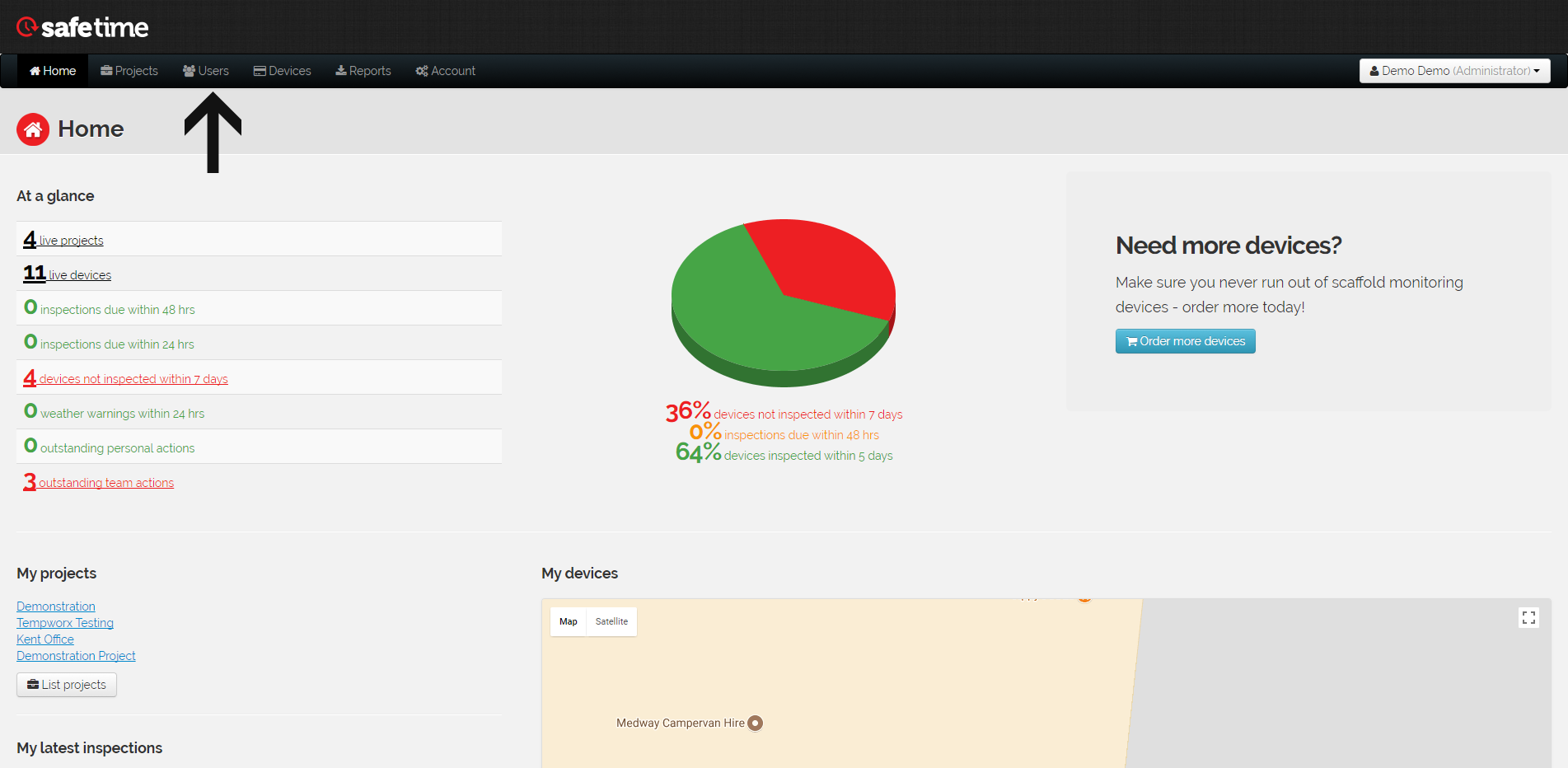The height and width of the screenshot is (768, 1568).
Task: Expand Demo Demo (Administrator) dropdown
Action: click(x=1454, y=71)
